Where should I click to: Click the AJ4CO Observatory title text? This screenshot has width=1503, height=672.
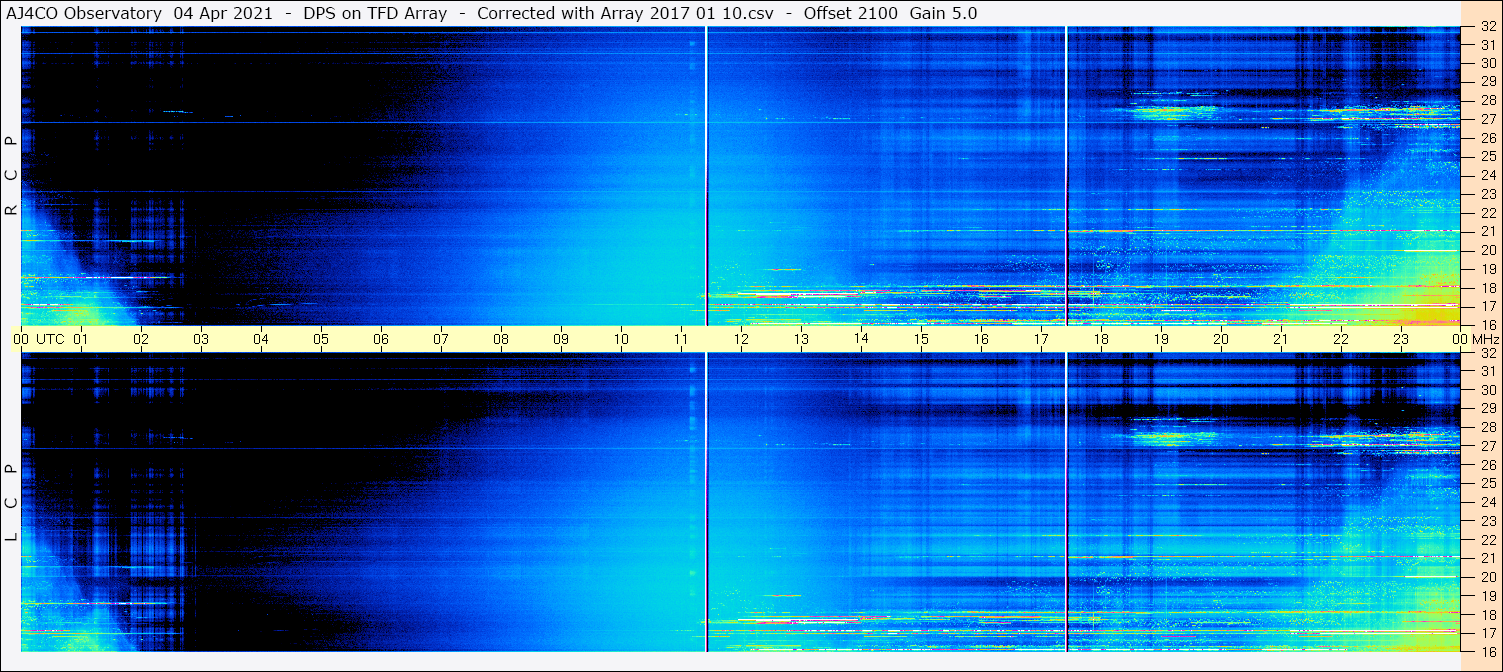coord(85,13)
